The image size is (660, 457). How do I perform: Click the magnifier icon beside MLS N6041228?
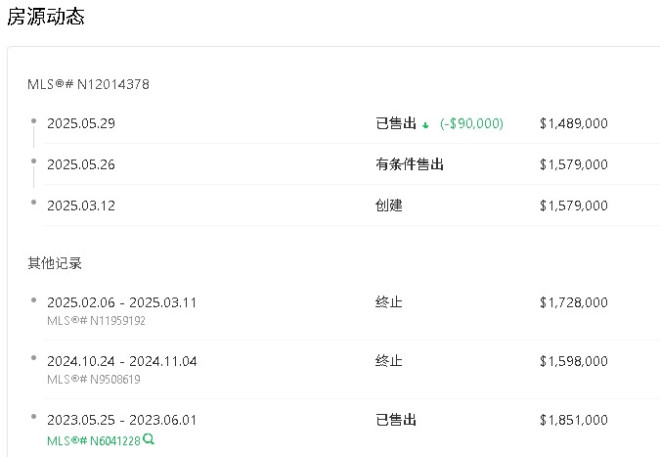(148, 439)
